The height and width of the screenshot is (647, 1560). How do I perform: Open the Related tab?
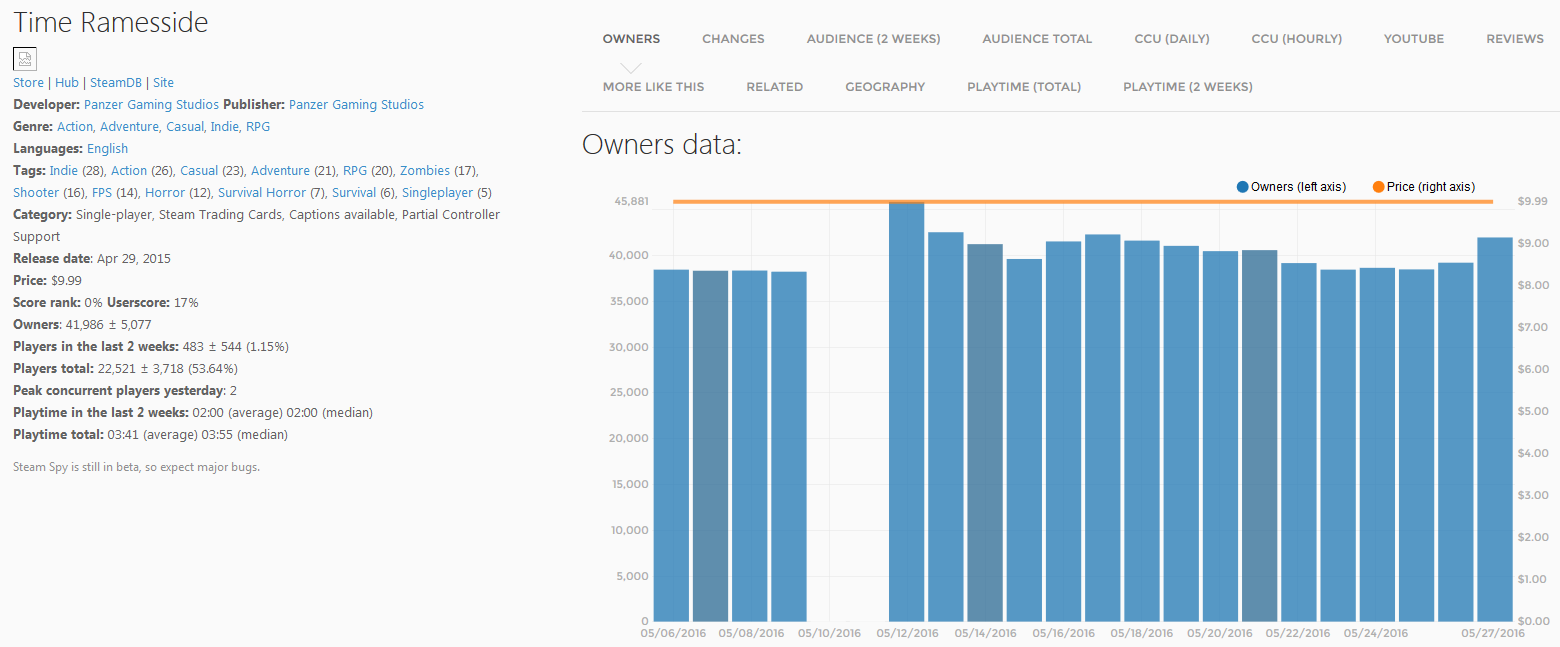tap(775, 87)
